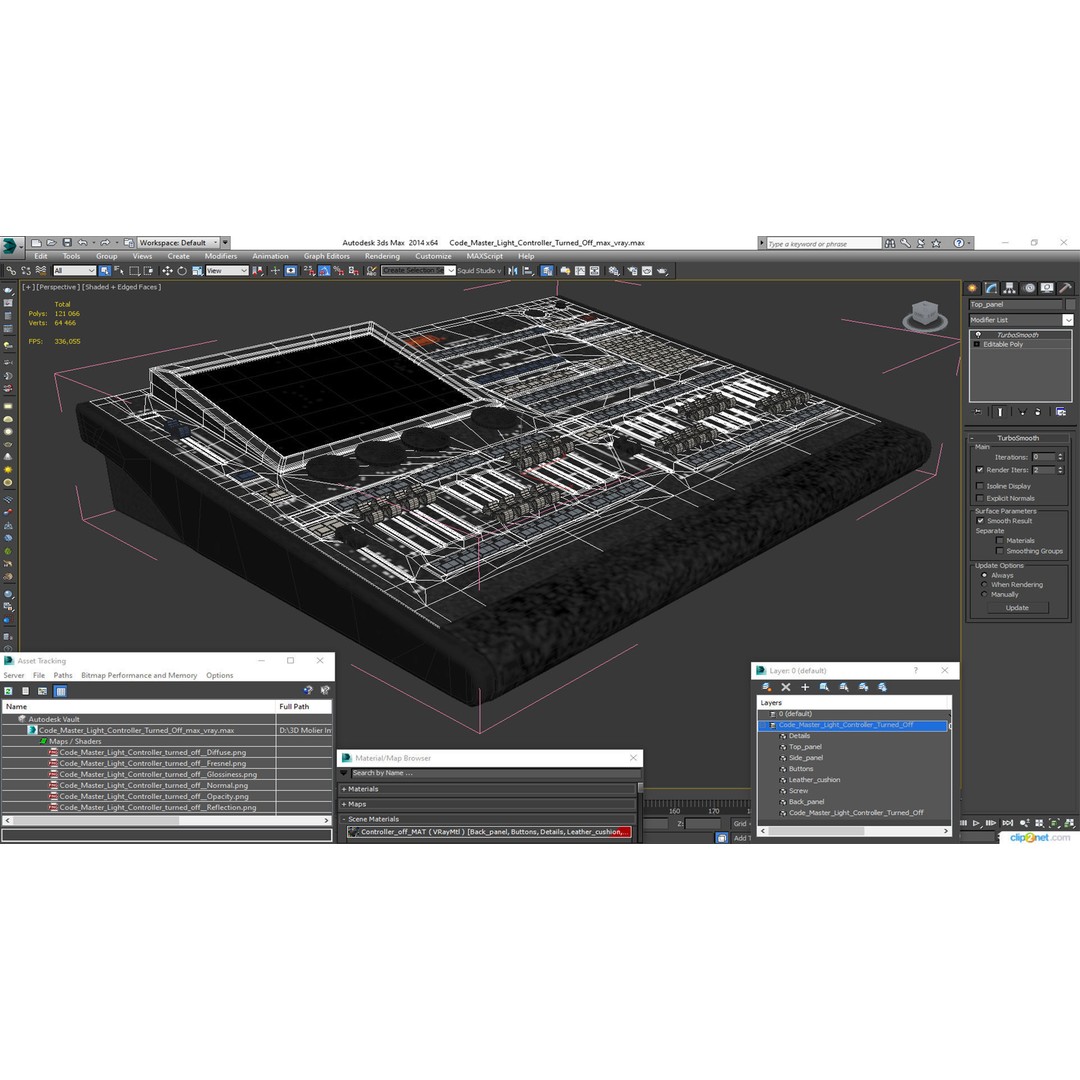1080x1080 pixels.
Task: Enable Separate by Smoothing Groups checkbox
Action: coord(999,551)
